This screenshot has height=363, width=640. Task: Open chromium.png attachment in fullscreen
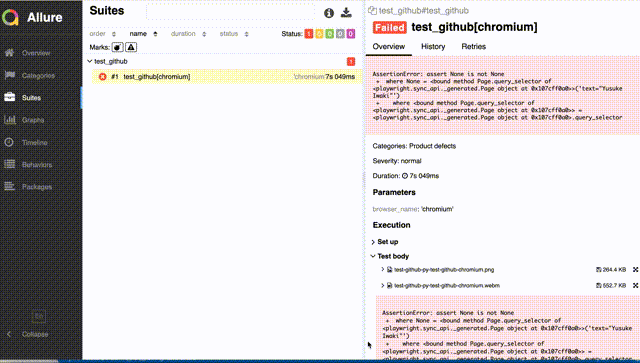tap(636, 269)
